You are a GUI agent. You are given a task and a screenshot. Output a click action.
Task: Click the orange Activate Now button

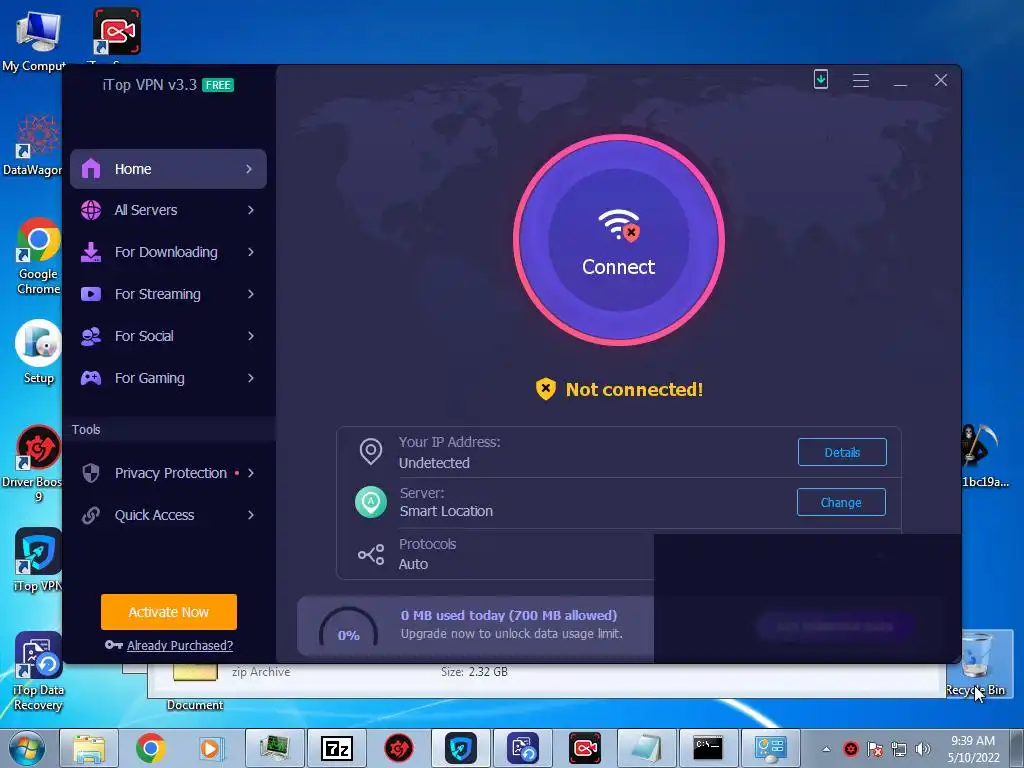click(x=168, y=612)
